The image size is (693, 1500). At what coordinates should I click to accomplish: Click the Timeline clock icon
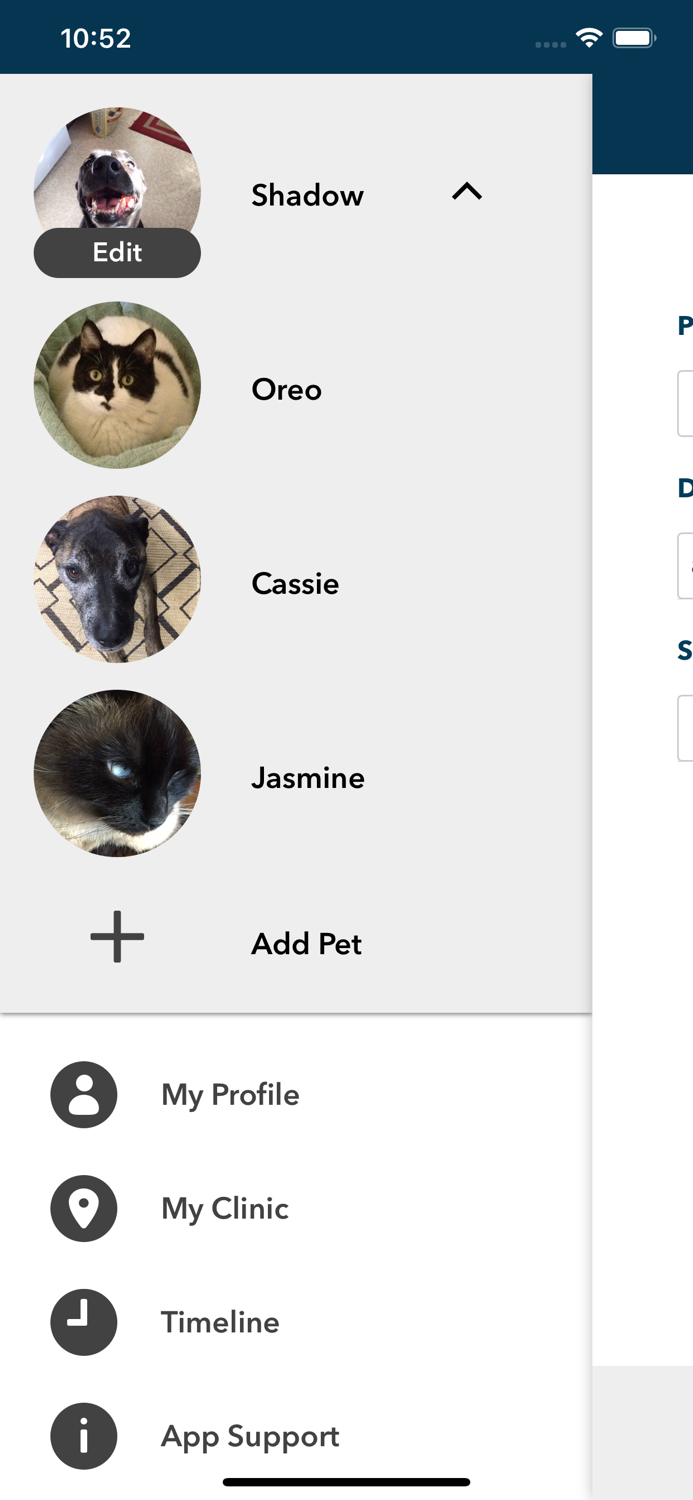tap(84, 1322)
